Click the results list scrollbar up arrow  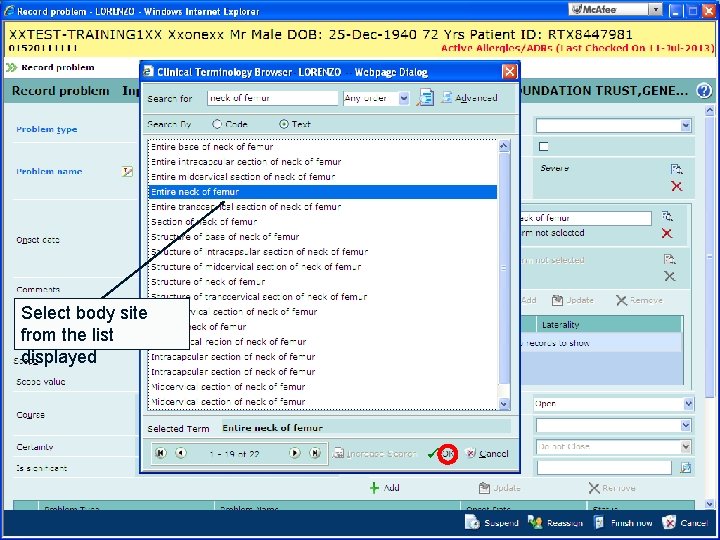(x=504, y=146)
